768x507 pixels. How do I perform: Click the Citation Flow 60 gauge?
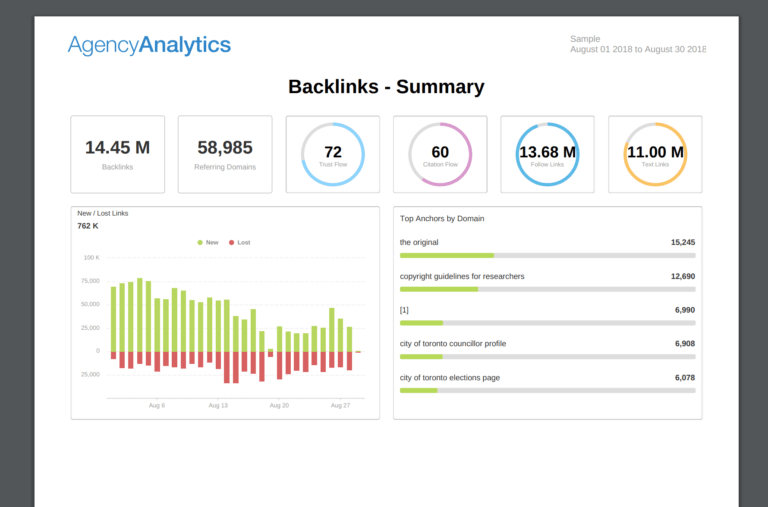[440, 154]
